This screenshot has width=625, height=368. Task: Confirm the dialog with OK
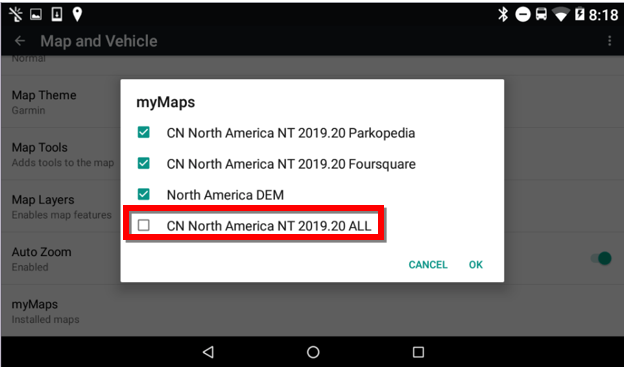click(476, 265)
